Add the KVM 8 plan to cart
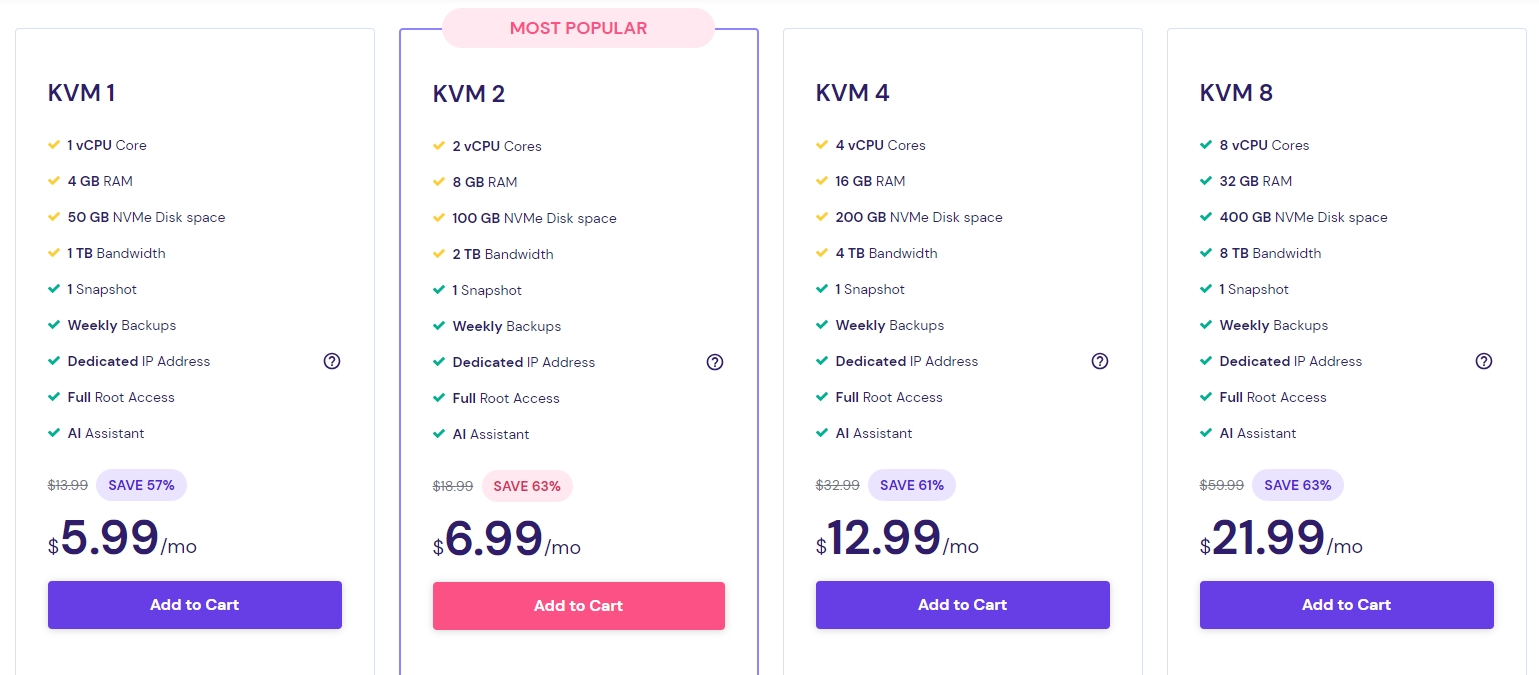The image size is (1539, 675). (1347, 605)
